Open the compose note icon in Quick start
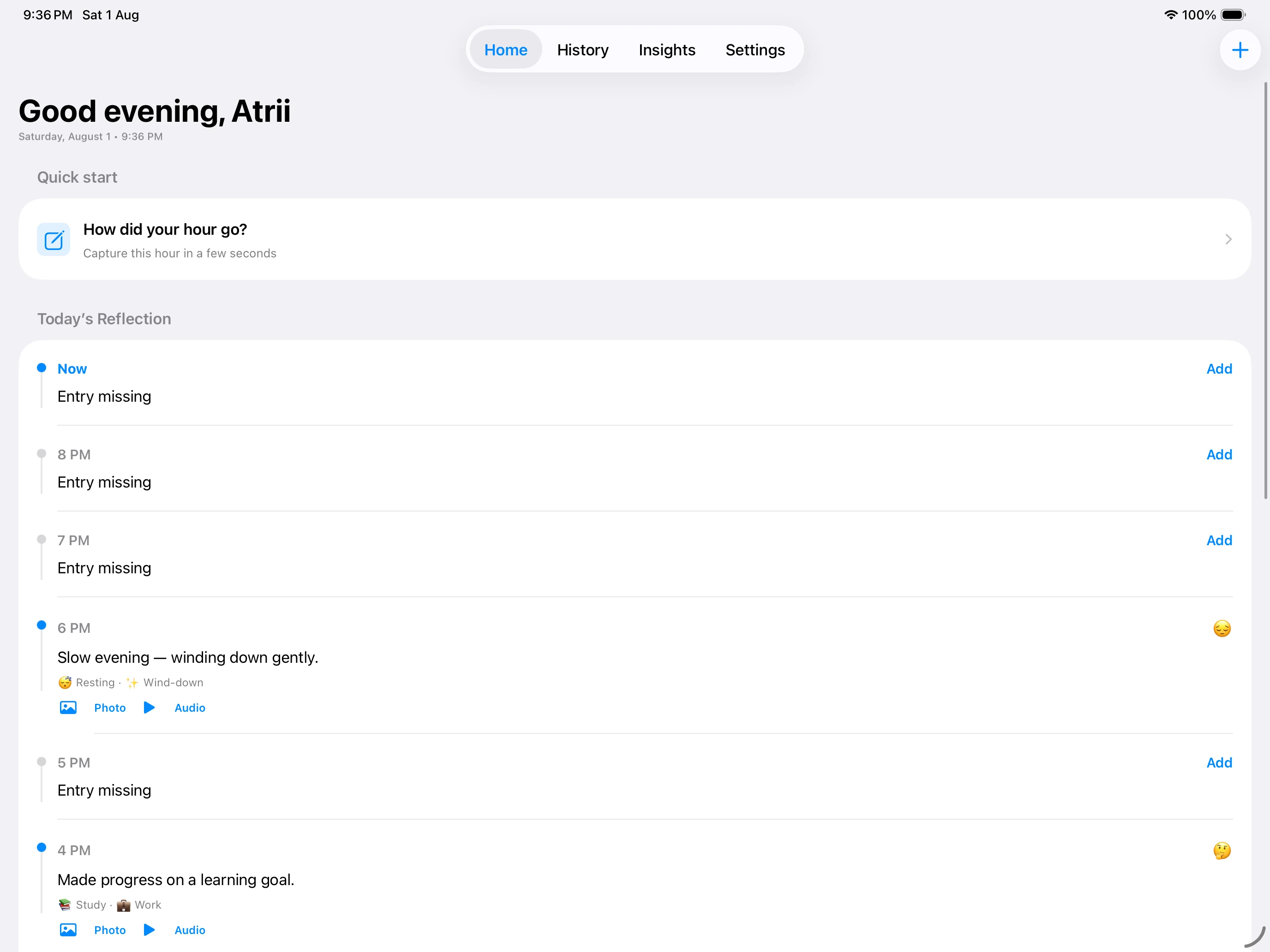The image size is (1270, 952). (x=54, y=239)
